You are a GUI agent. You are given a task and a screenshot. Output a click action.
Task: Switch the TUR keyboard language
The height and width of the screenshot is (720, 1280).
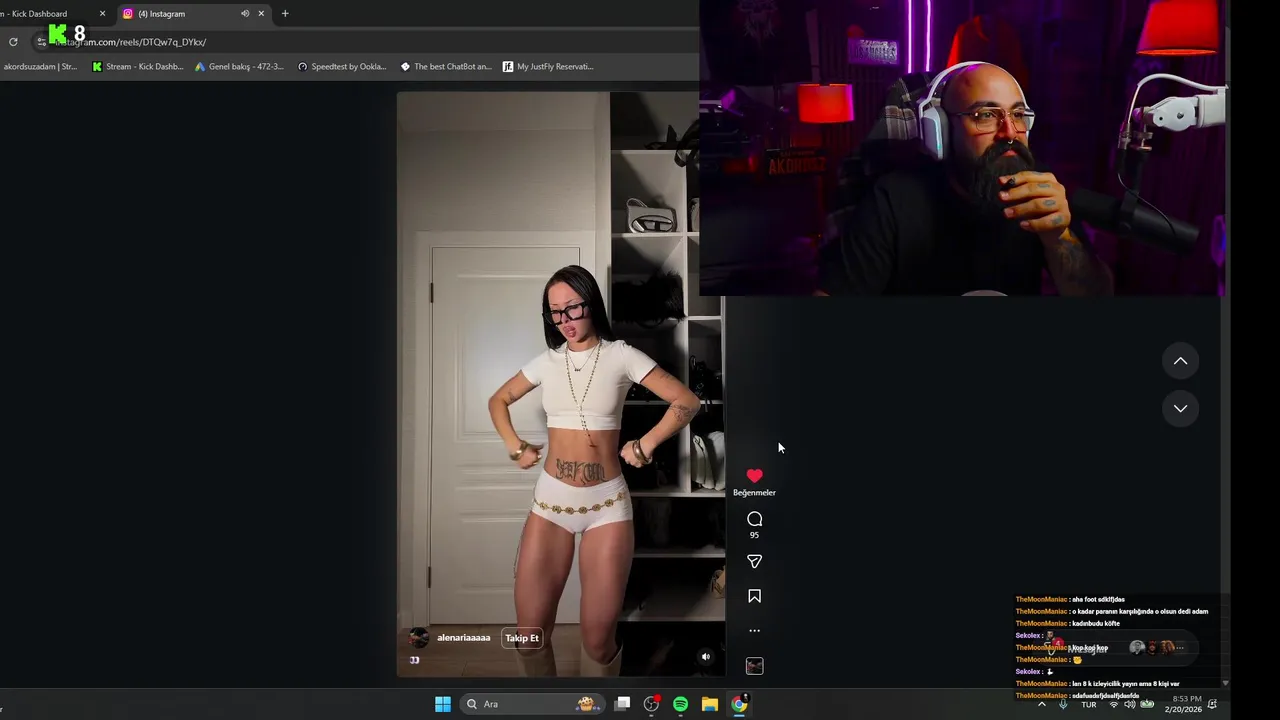point(1088,705)
